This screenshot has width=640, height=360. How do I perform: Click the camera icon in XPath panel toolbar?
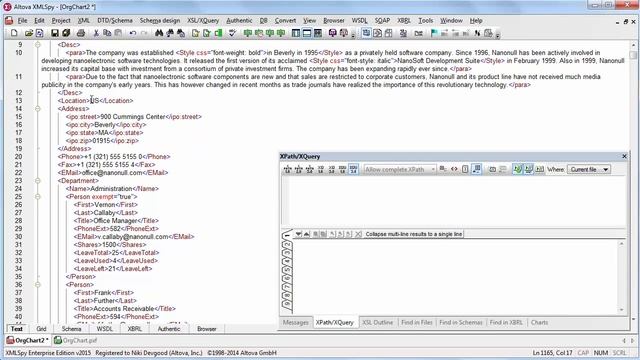coord(492,169)
